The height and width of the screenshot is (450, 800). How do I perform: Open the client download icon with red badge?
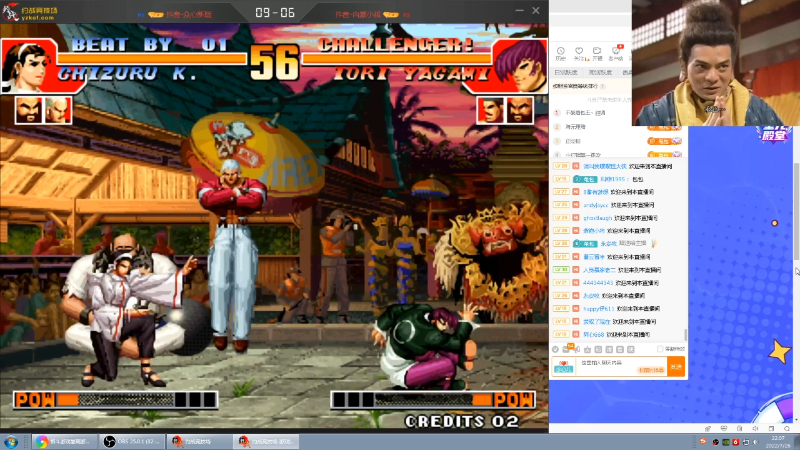click(x=616, y=53)
